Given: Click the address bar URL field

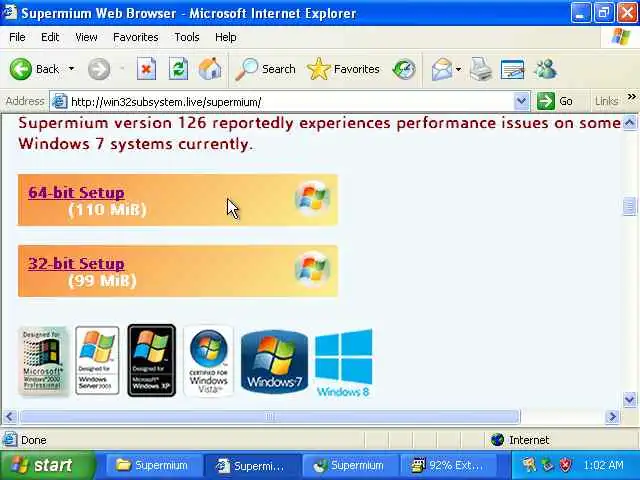Looking at the screenshot, I should [x=290, y=102].
